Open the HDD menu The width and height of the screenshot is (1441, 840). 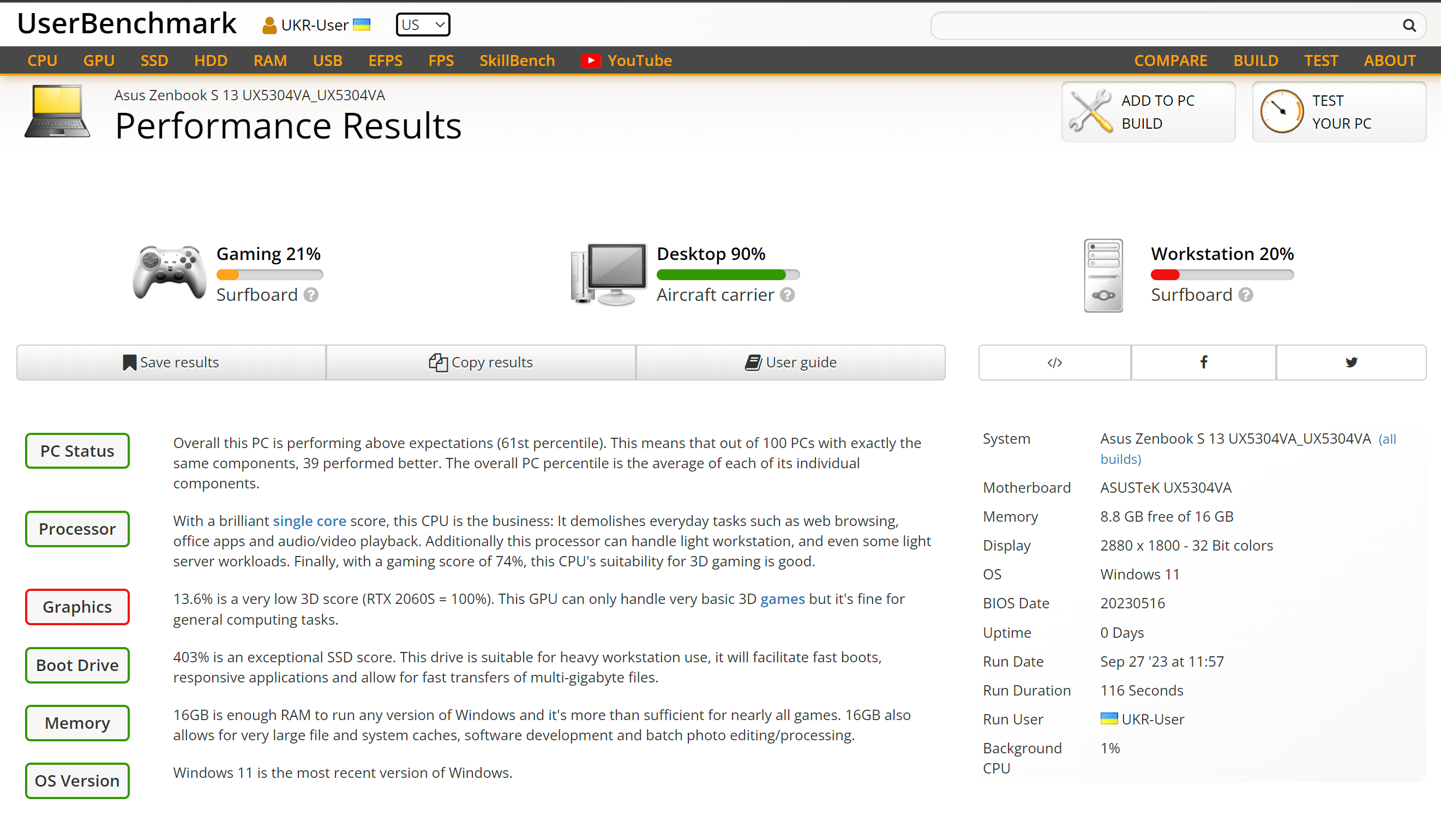click(211, 61)
